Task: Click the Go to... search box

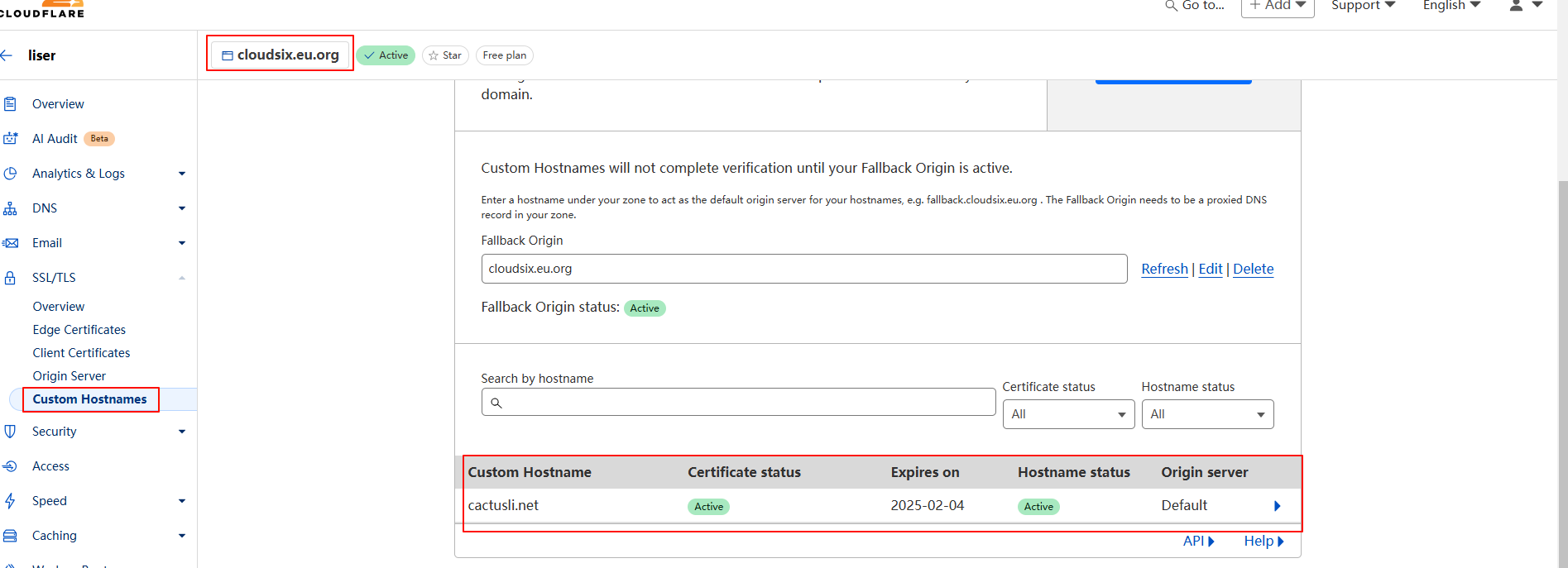Action: pos(1195,6)
